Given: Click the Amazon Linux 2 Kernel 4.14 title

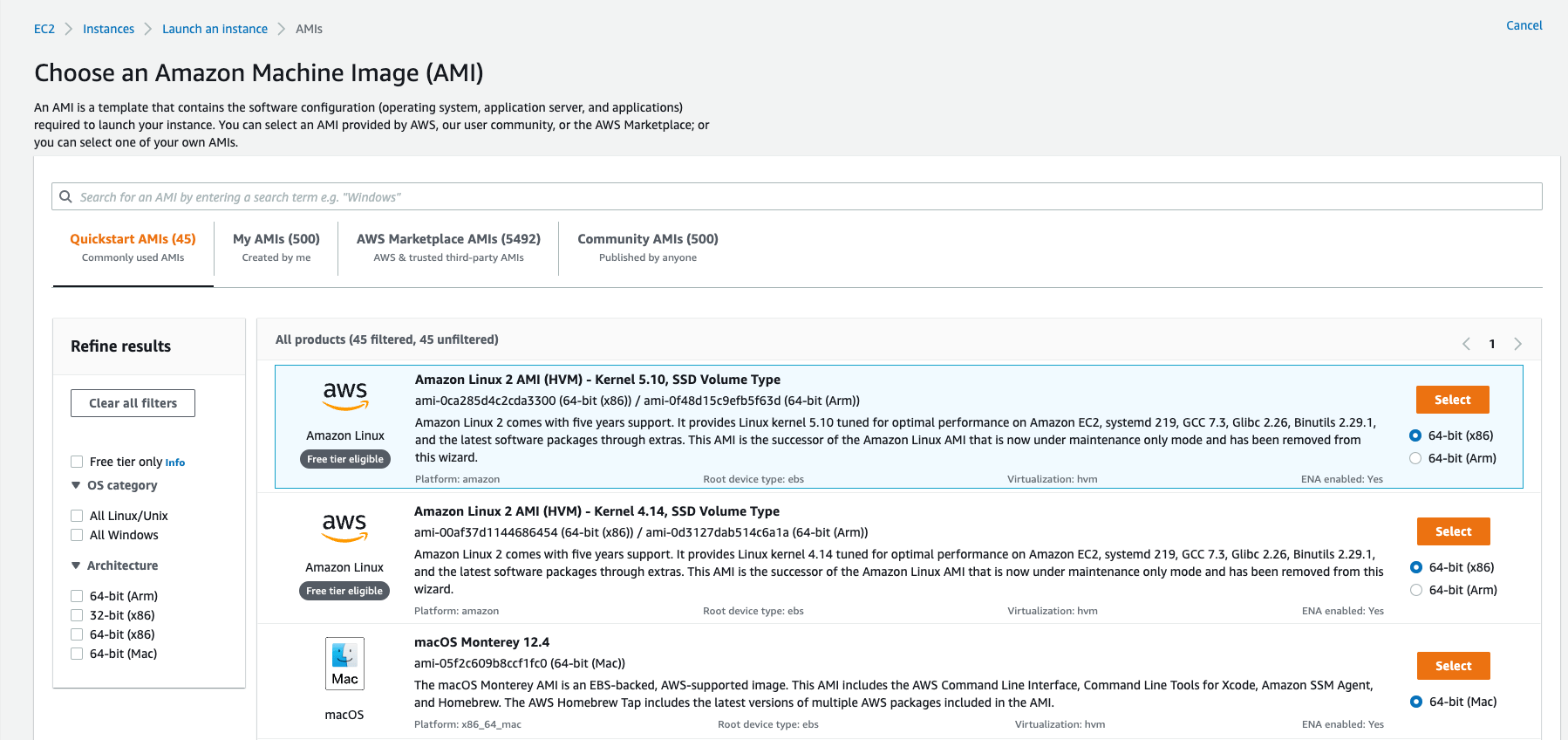Looking at the screenshot, I should pos(597,511).
